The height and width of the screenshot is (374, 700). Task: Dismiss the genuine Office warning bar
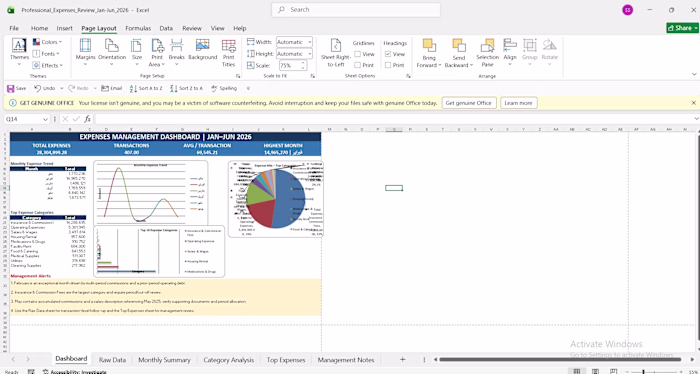pyautogui.click(x=693, y=103)
